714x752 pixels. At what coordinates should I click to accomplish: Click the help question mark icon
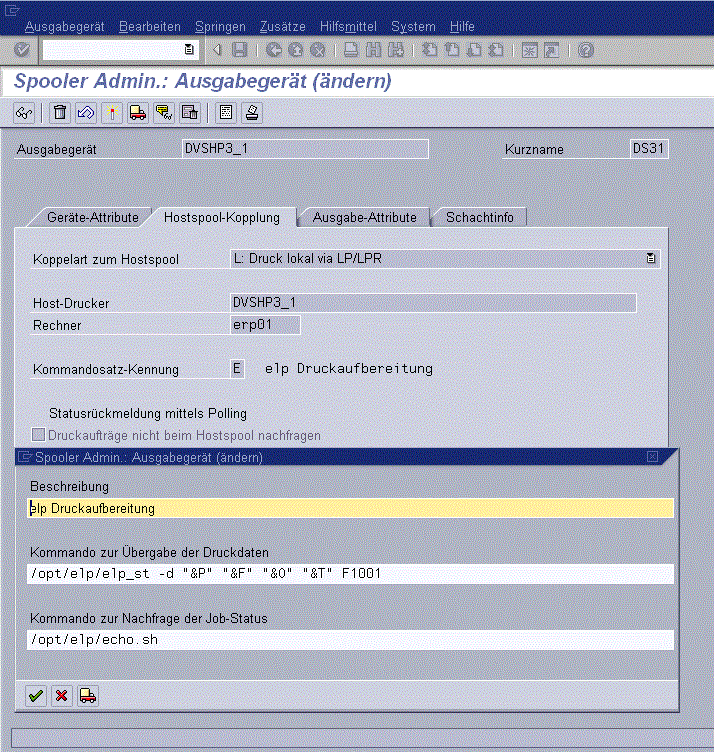(586, 50)
